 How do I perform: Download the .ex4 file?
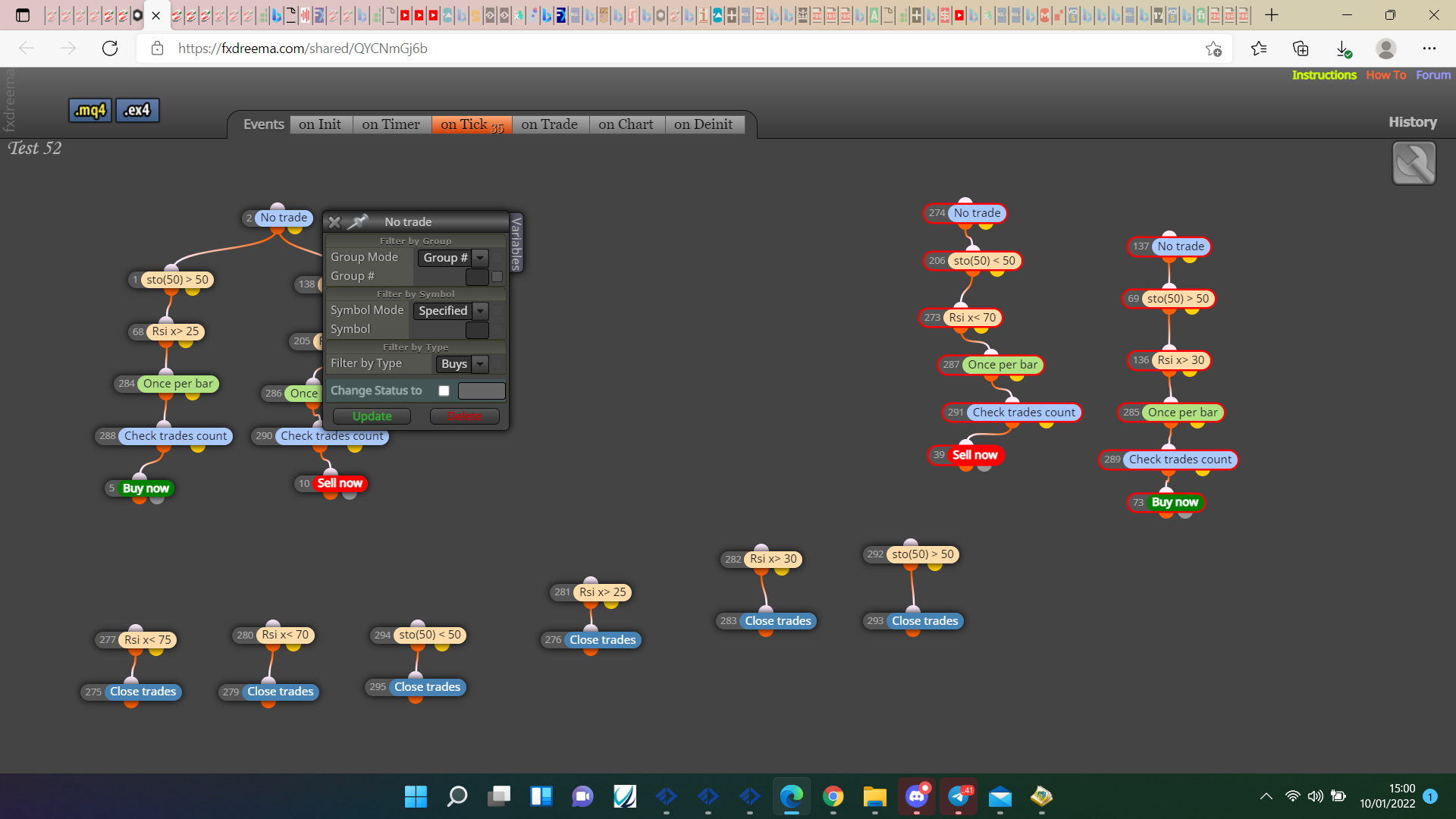137,111
